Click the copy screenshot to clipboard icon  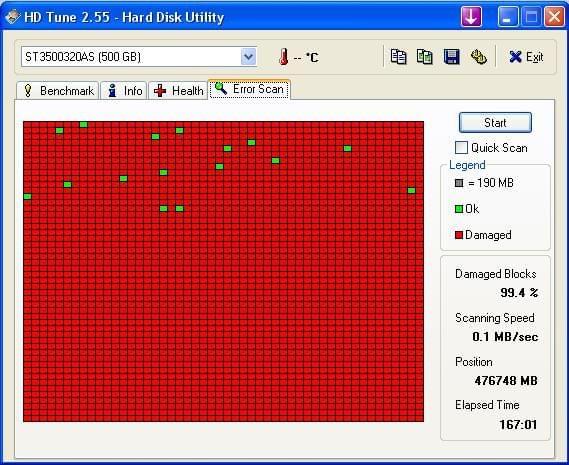pos(424,57)
